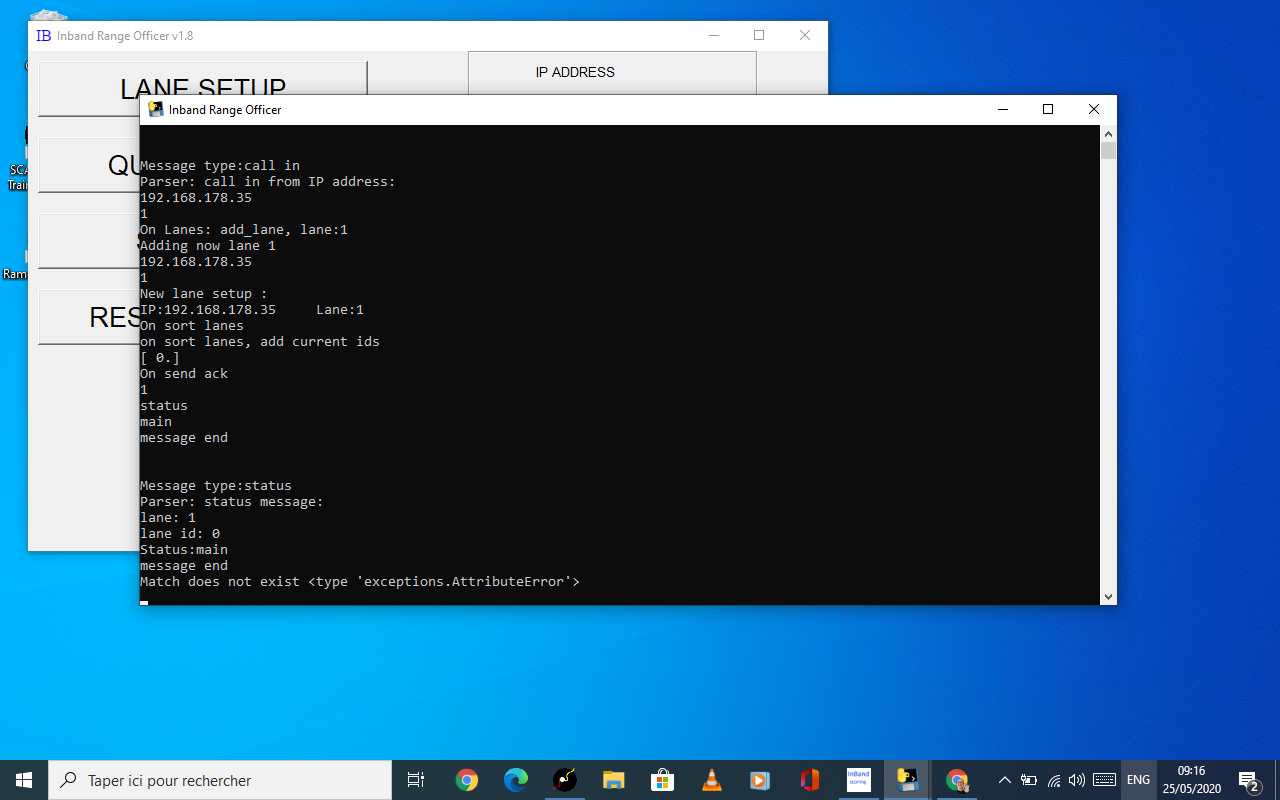Image resolution: width=1280 pixels, height=800 pixels.
Task: Click the volume speaker tray icon
Action: coord(1077,780)
